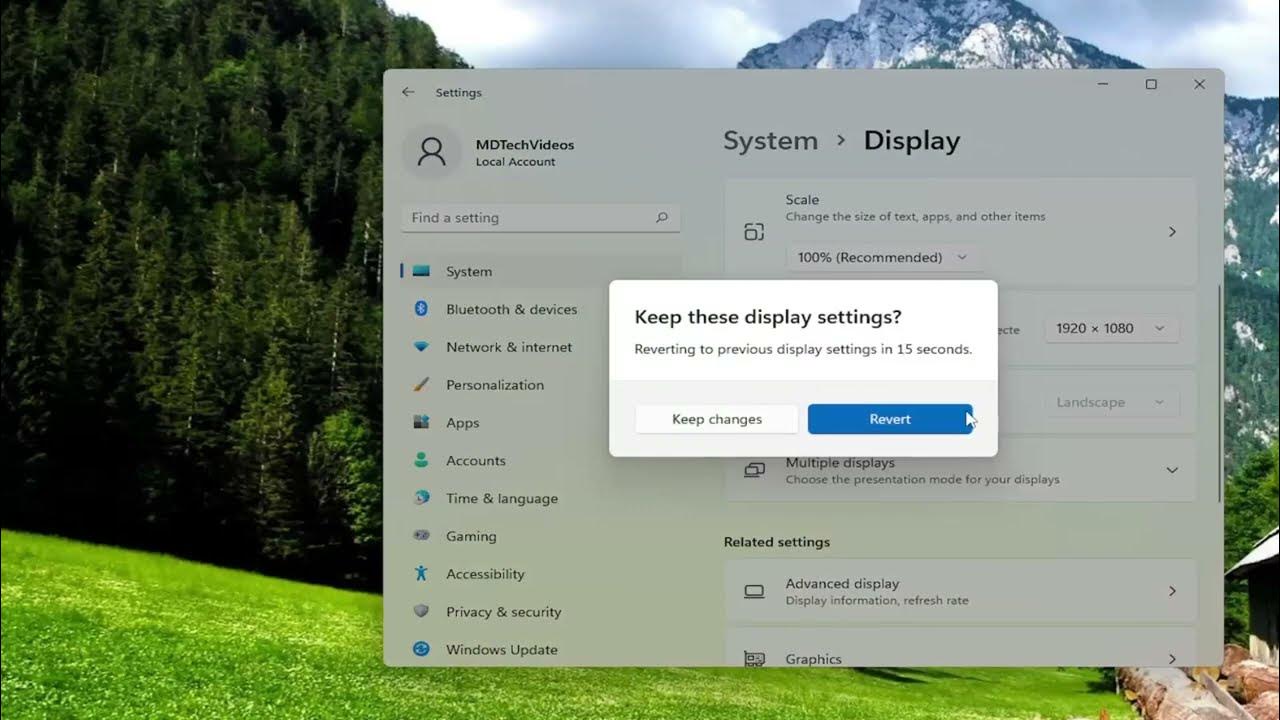Open the 100% (Recommended) scale dropdown
The height and width of the screenshot is (720, 1280).
click(x=884, y=257)
